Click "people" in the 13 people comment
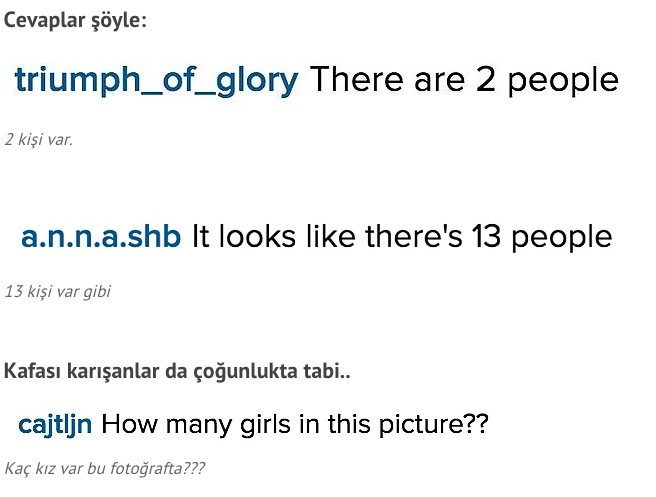Image resolution: width=656 pixels, height=497 pixels. [x=564, y=237]
